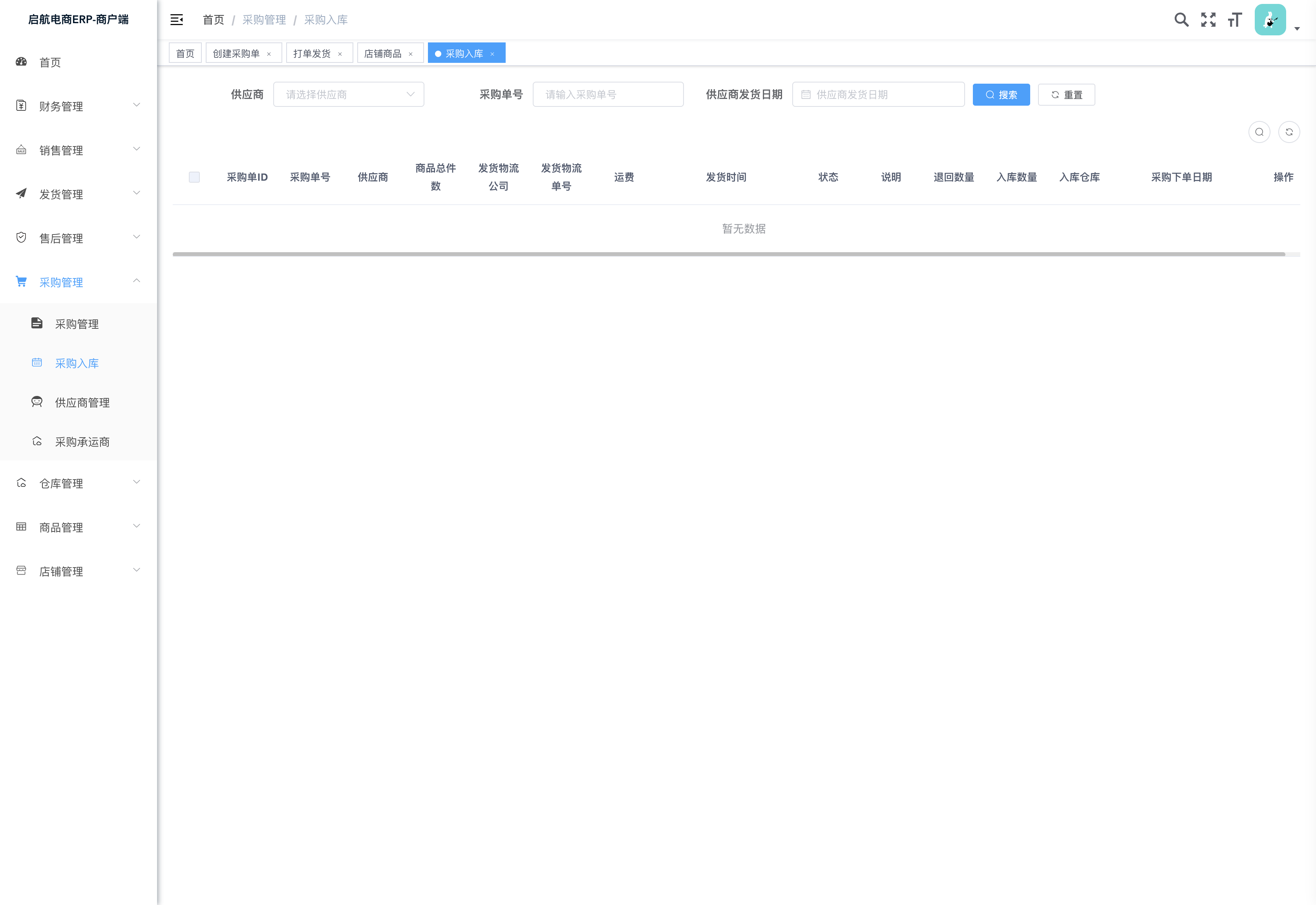Collapse sidebar with the hamburger icon
This screenshot has height=905, width=1316.
(x=177, y=20)
